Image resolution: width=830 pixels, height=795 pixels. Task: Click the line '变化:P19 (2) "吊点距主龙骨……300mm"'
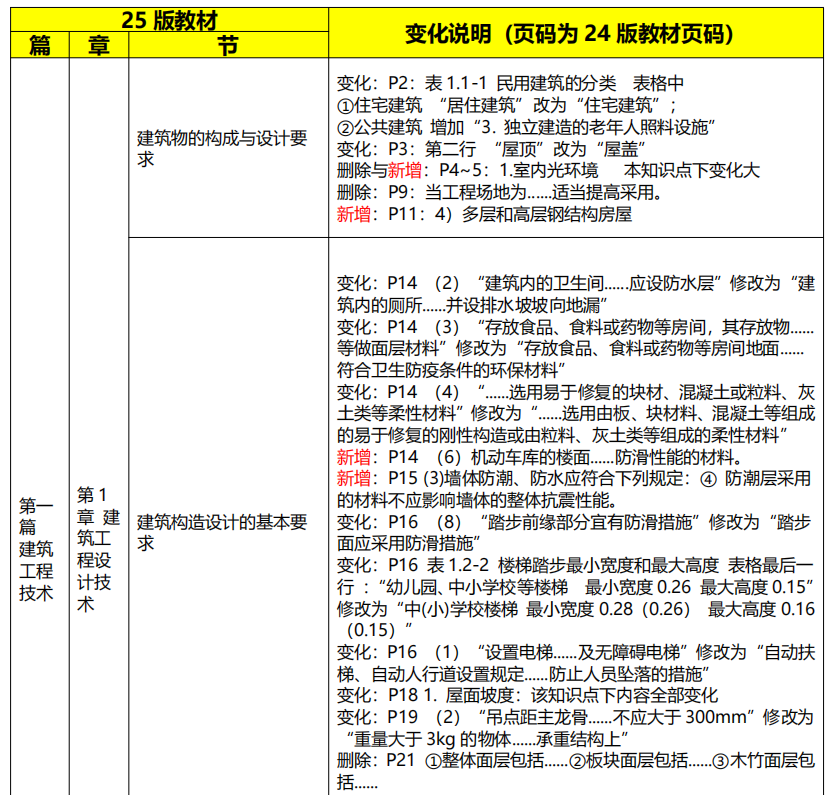tap(575, 717)
